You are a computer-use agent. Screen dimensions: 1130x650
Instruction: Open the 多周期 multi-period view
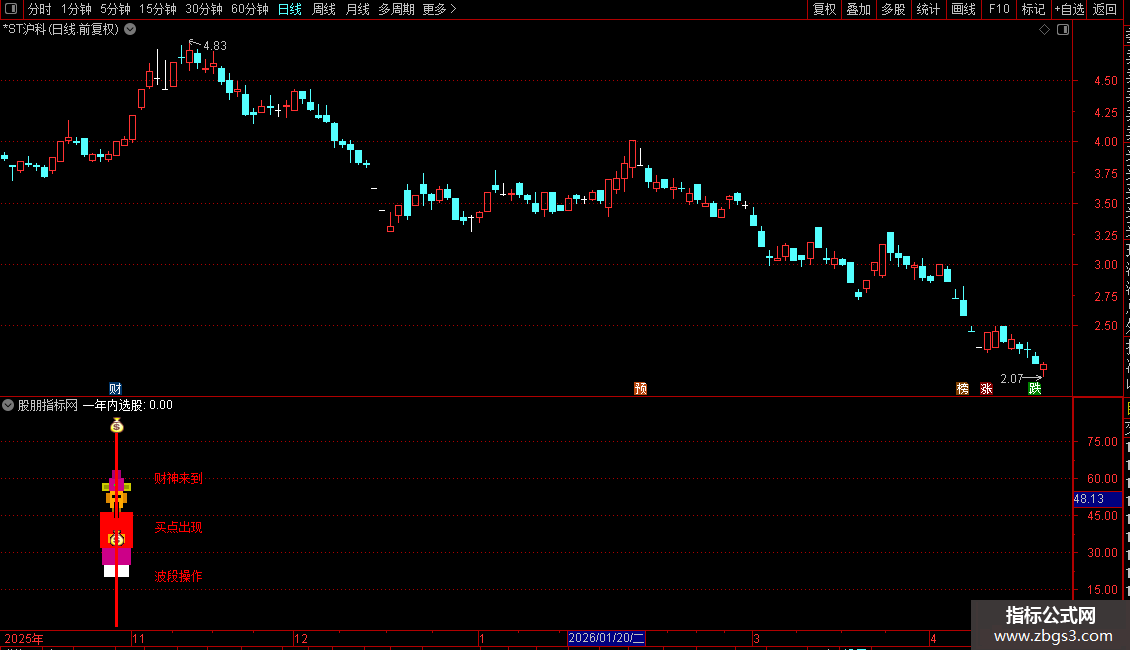coord(396,9)
